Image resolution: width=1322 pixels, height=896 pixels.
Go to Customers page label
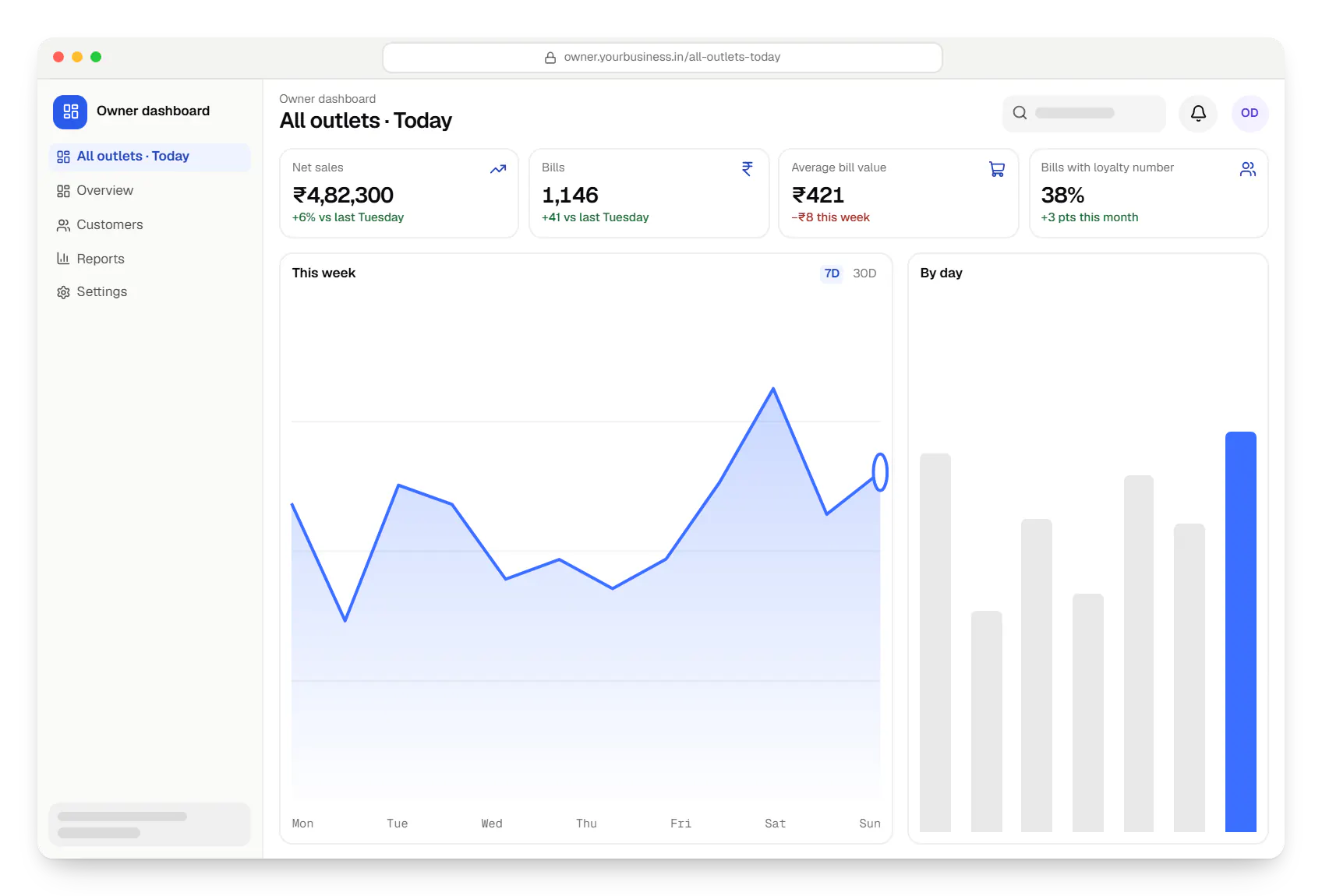tap(110, 225)
